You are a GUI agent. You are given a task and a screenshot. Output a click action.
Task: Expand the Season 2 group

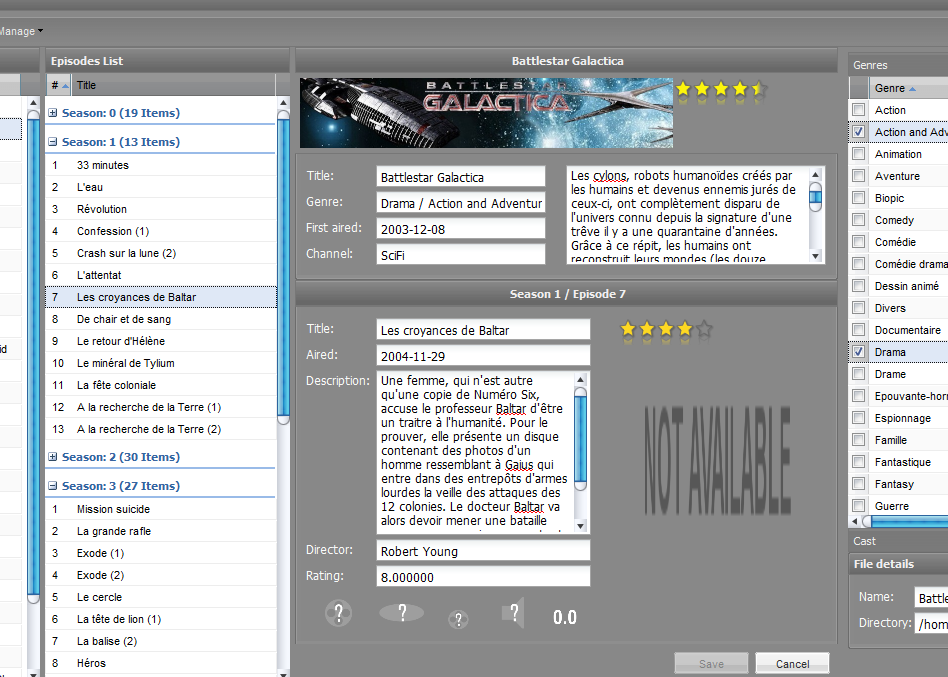pos(53,457)
